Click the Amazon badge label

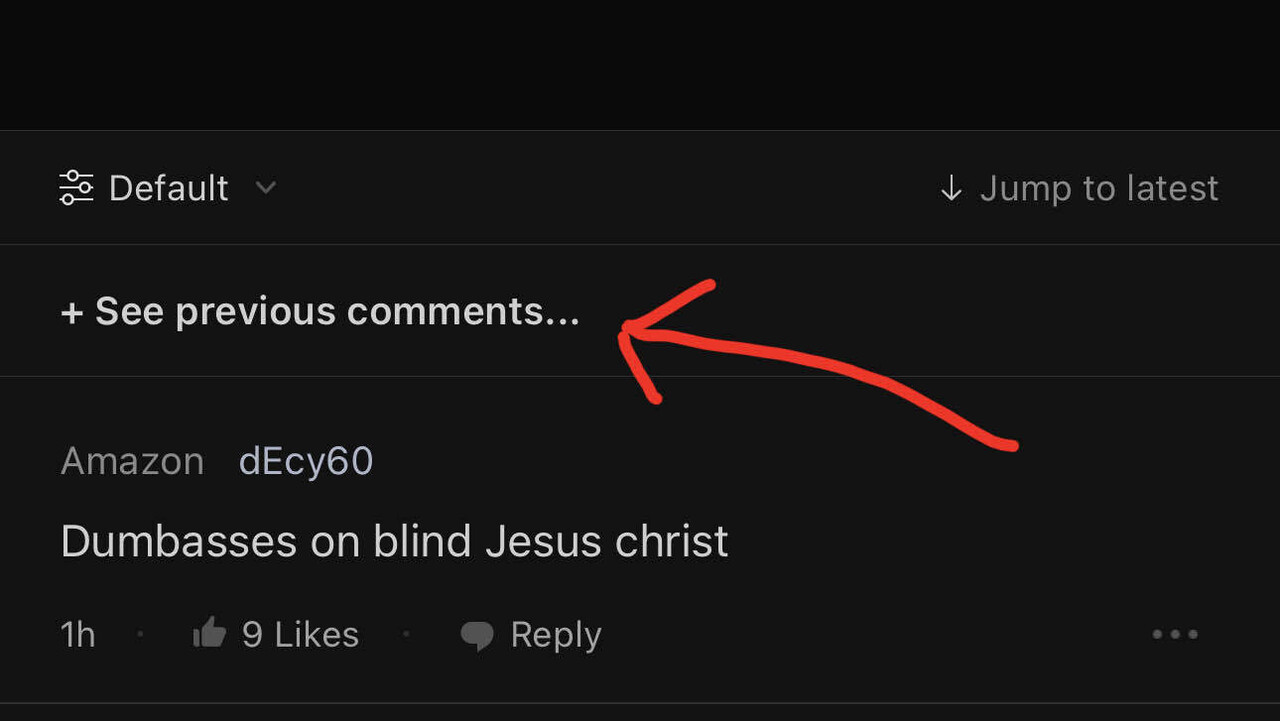point(132,460)
